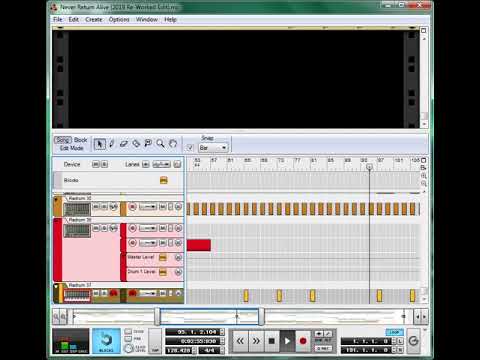Toggle the metronome Click button
This screenshot has width=480, height=360.
pos(128,332)
